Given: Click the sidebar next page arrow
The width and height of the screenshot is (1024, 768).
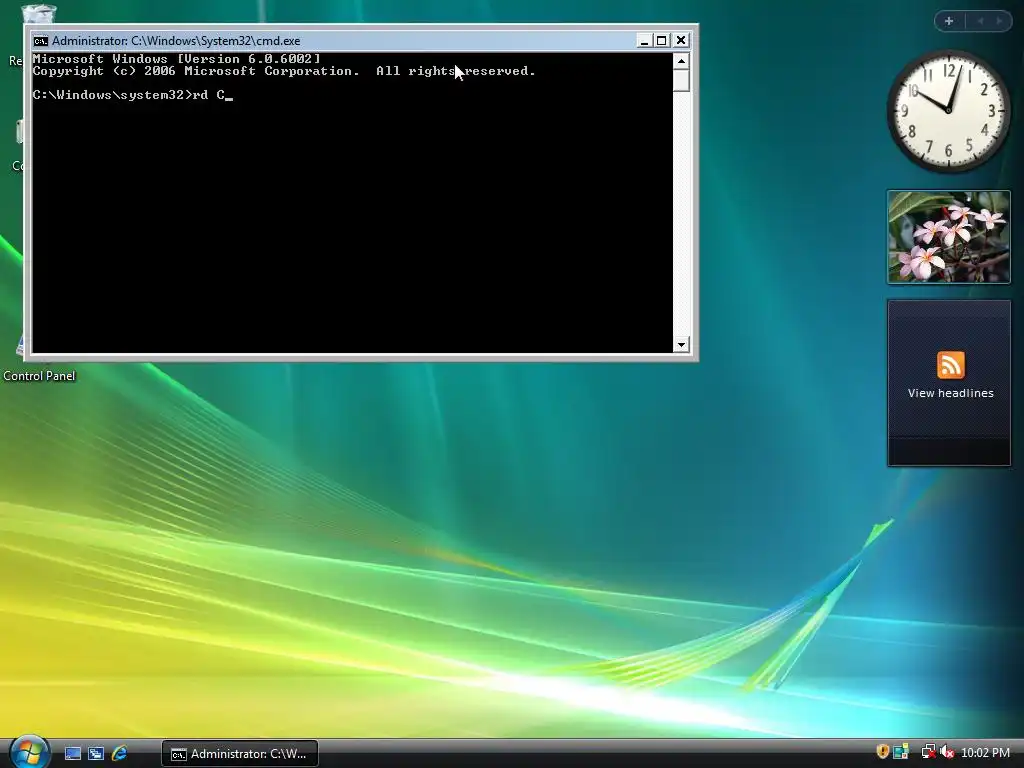Looking at the screenshot, I should pos(999,21).
